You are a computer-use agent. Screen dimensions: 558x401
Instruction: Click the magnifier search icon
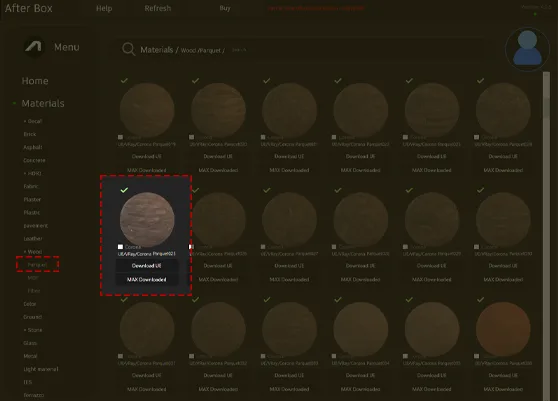point(128,49)
